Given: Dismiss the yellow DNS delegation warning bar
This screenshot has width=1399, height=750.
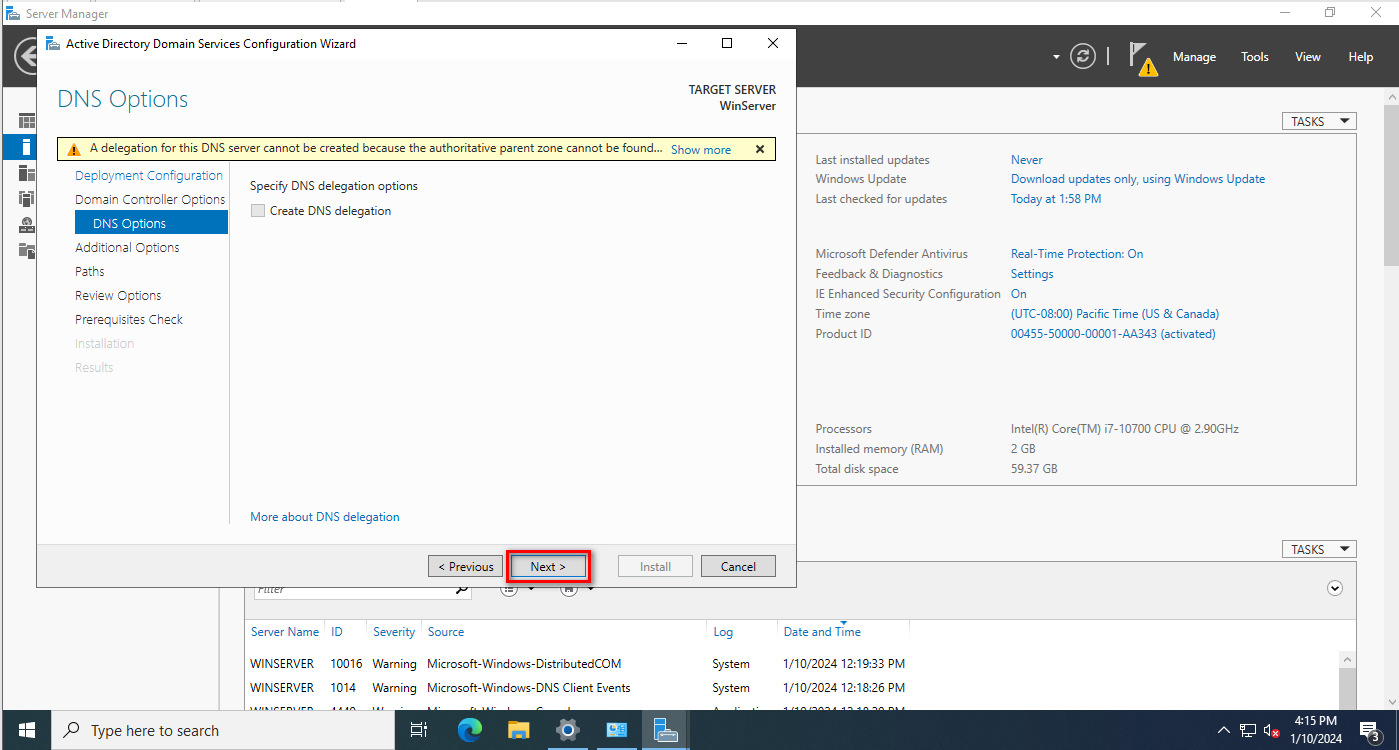Looking at the screenshot, I should [x=760, y=149].
